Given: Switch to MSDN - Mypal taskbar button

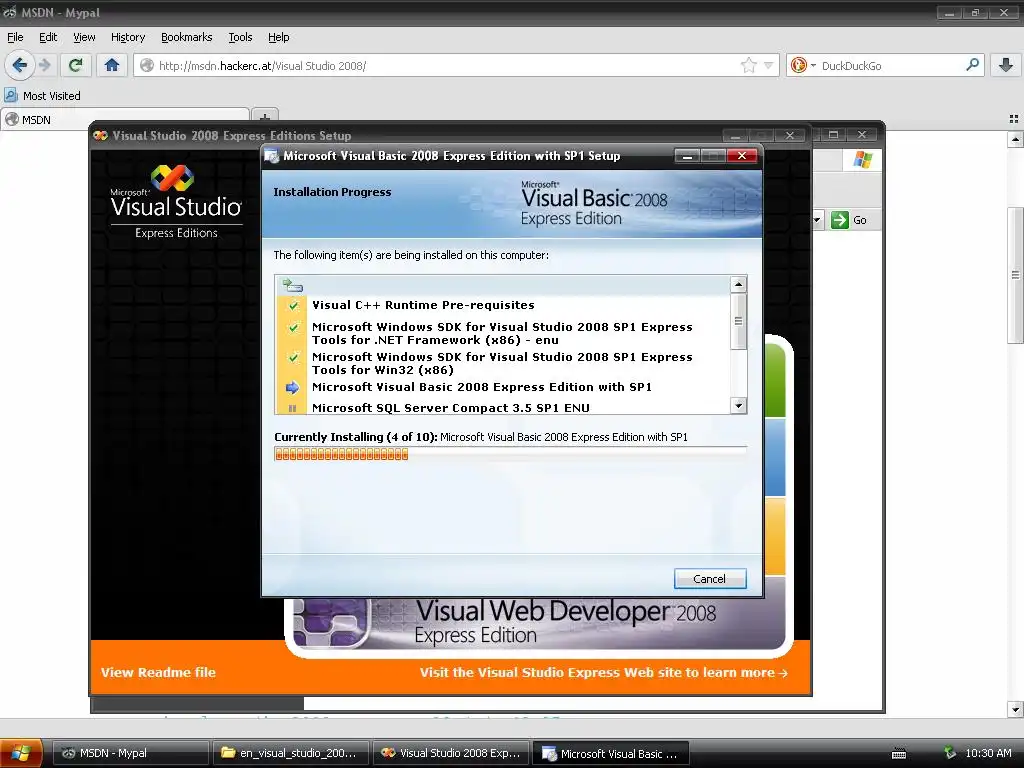Looking at the screenshot, I should click(131, 753).
